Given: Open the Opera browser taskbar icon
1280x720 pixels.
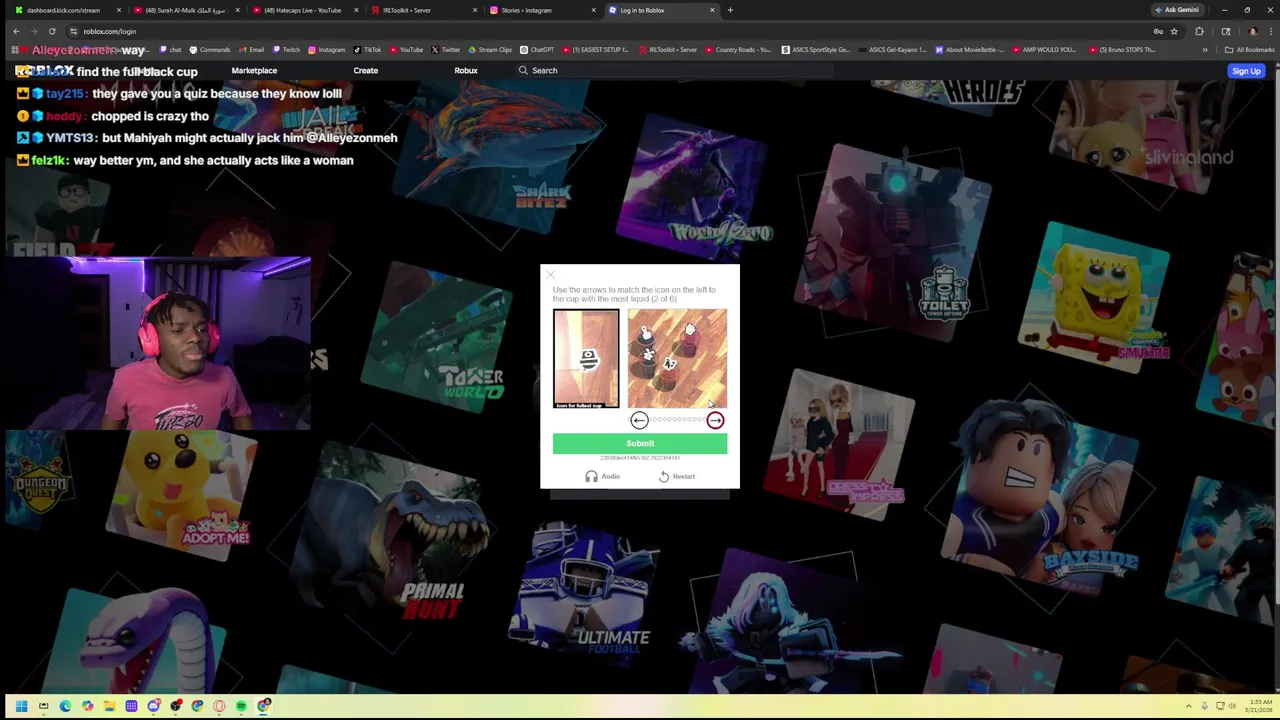Looking at the screenshot, I should (x=219, y=706).
